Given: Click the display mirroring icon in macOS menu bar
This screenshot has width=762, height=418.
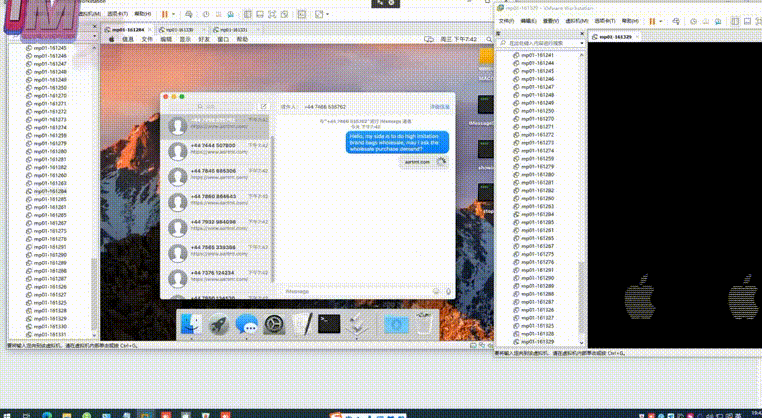Looking at the screenshot, I should 429,39.
